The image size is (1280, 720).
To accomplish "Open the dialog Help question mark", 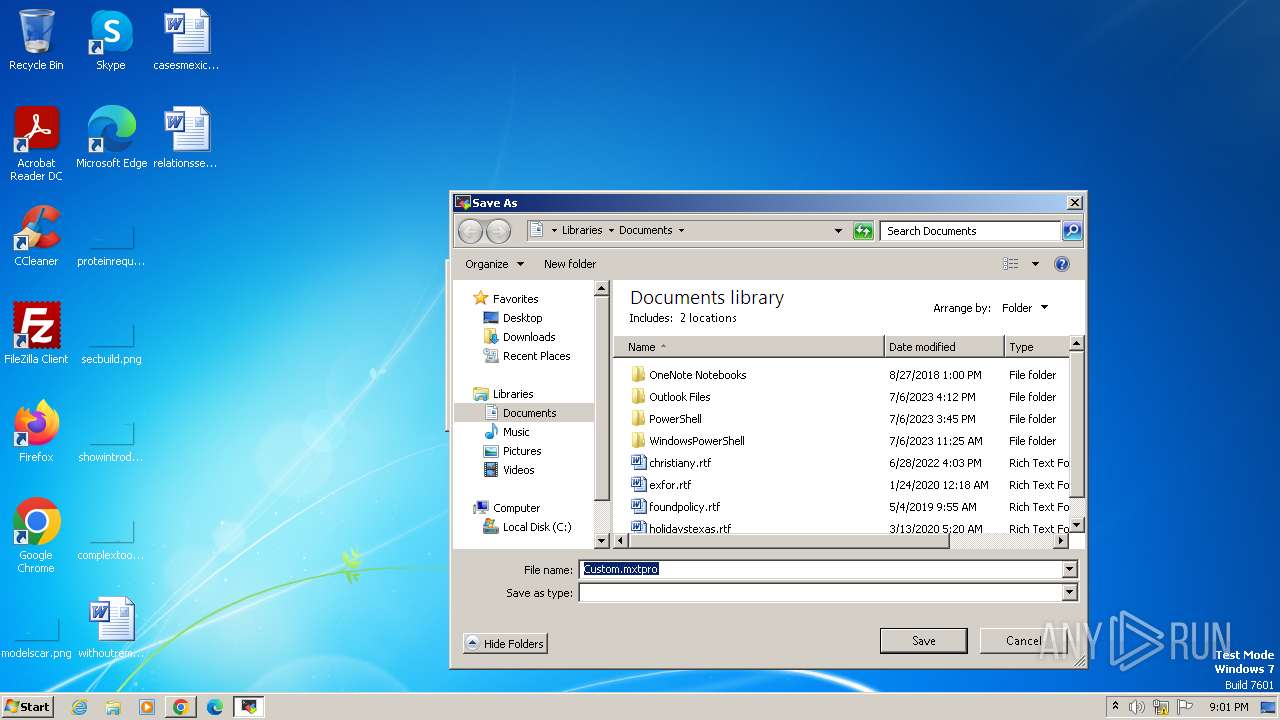I will coord(1062,264).
